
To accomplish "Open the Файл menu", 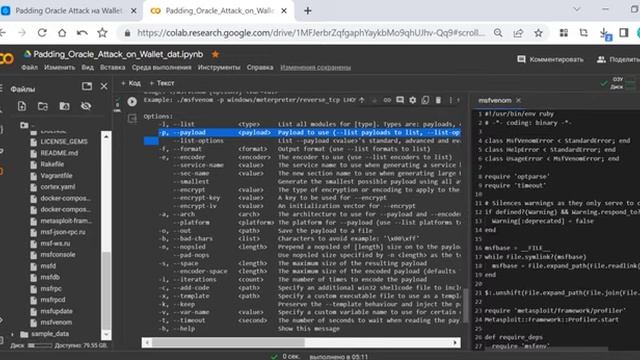I will pos(29,67).
